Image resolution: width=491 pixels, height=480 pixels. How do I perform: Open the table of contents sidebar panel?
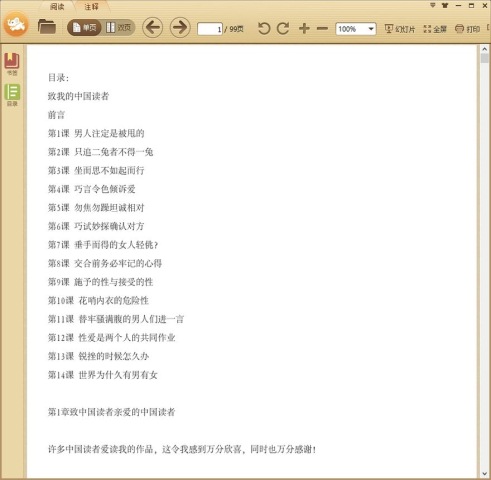point(12,95)
